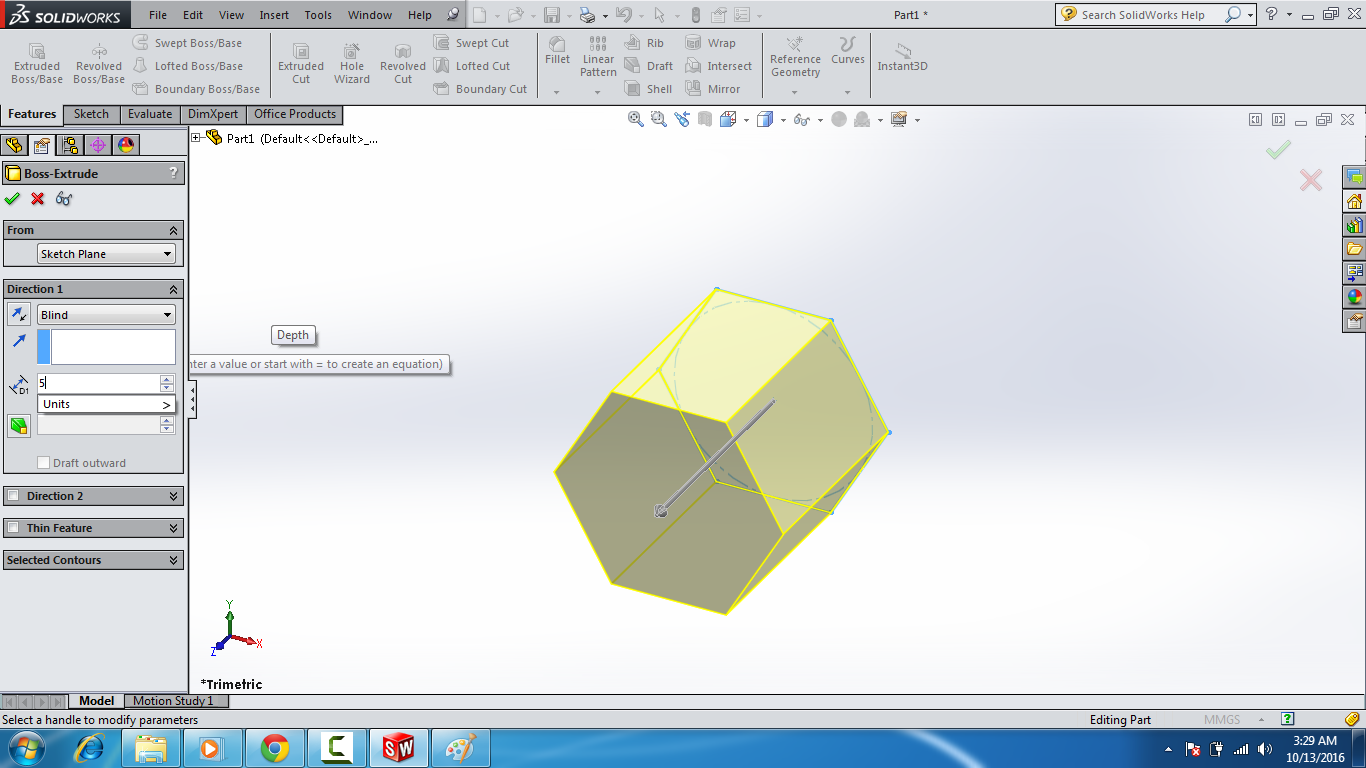Enable the Direction 2 checkbox
The height and width of the screenshot is (768, 1366).
14,495
